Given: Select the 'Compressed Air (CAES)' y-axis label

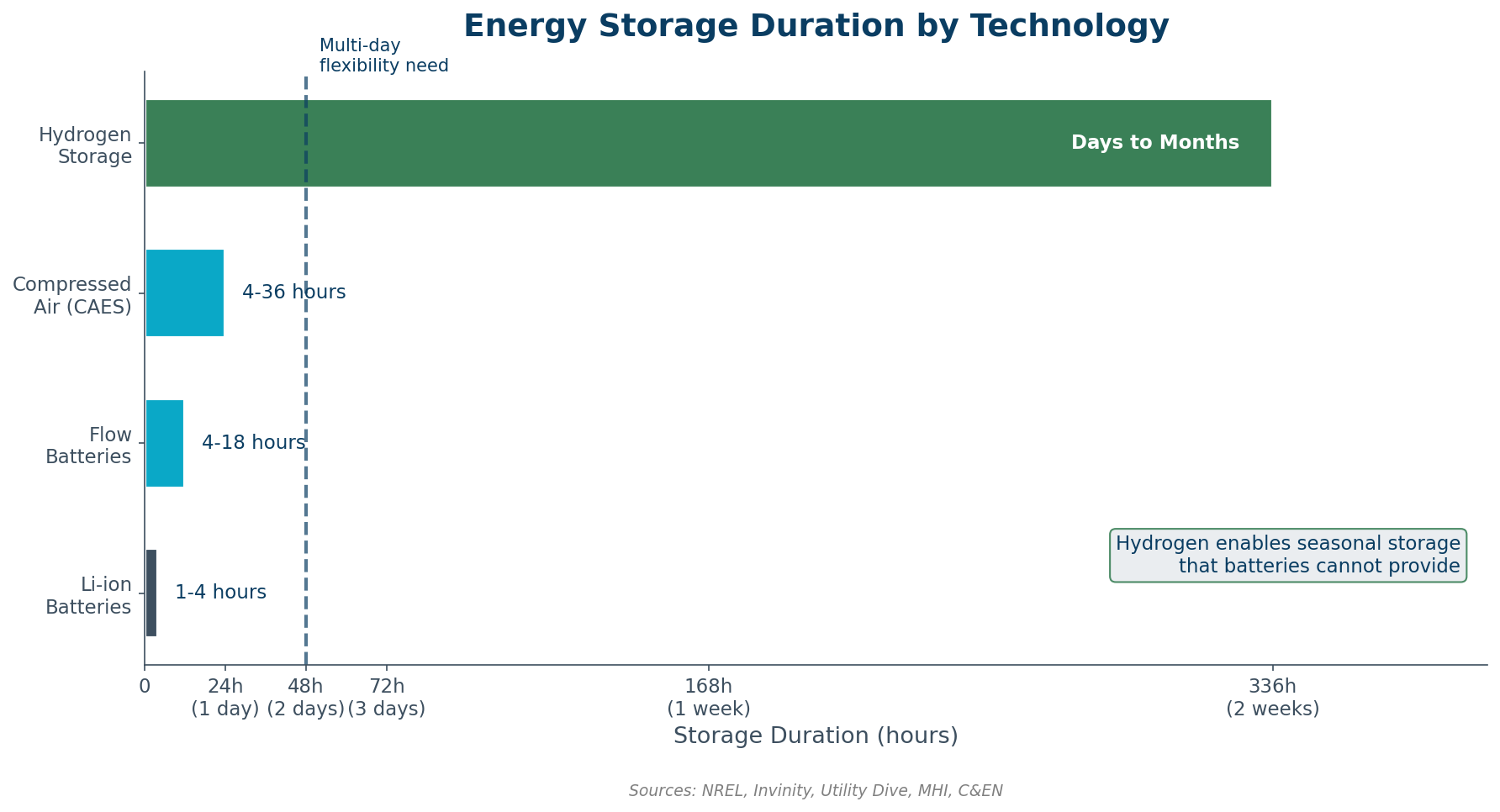Looking at the screenshot, I should tap(72, 295).
